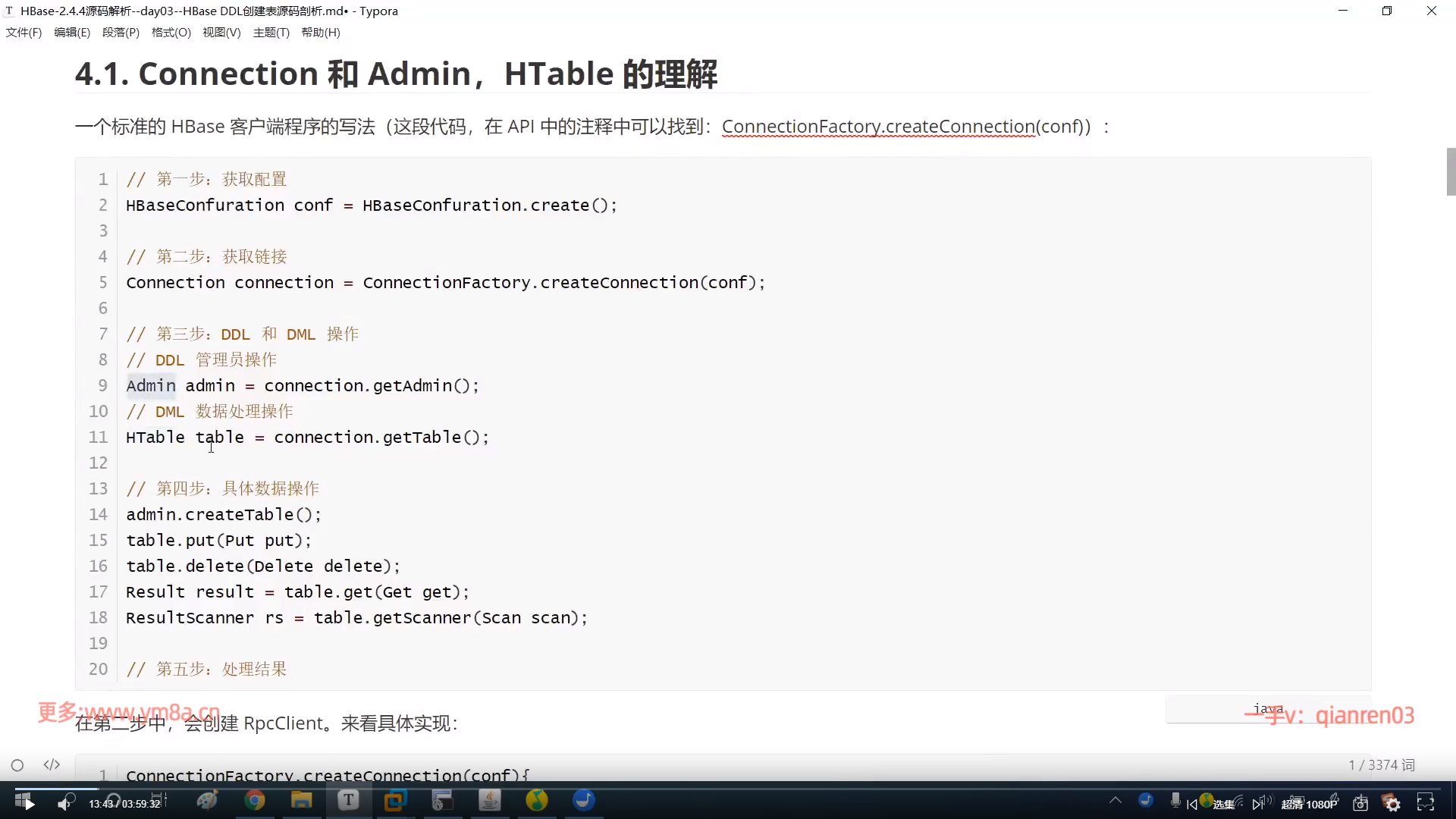Open Google Chrome from the taskbar

click(x=255, y=800)
